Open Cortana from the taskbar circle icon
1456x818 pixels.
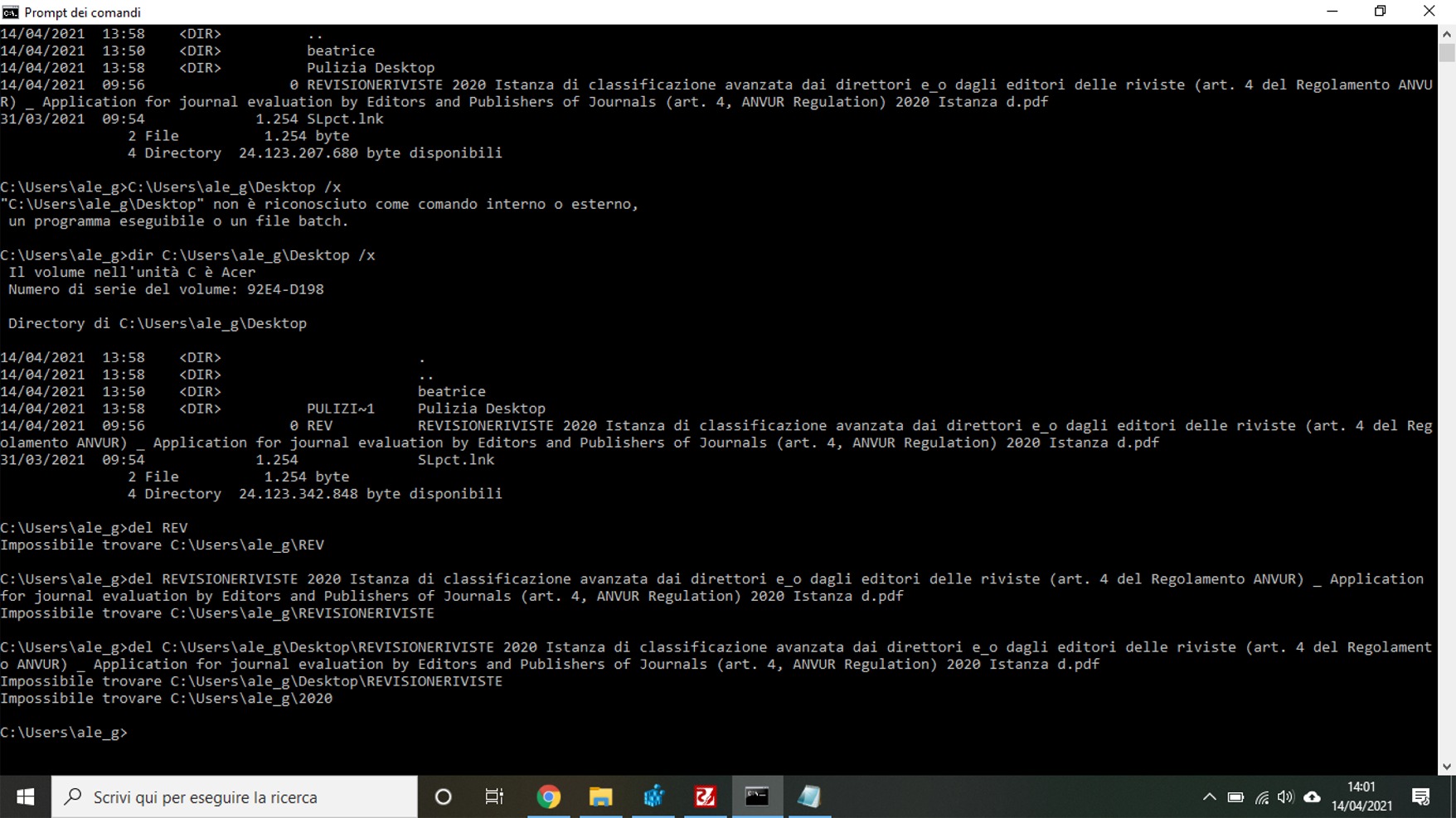click(444, 796)
